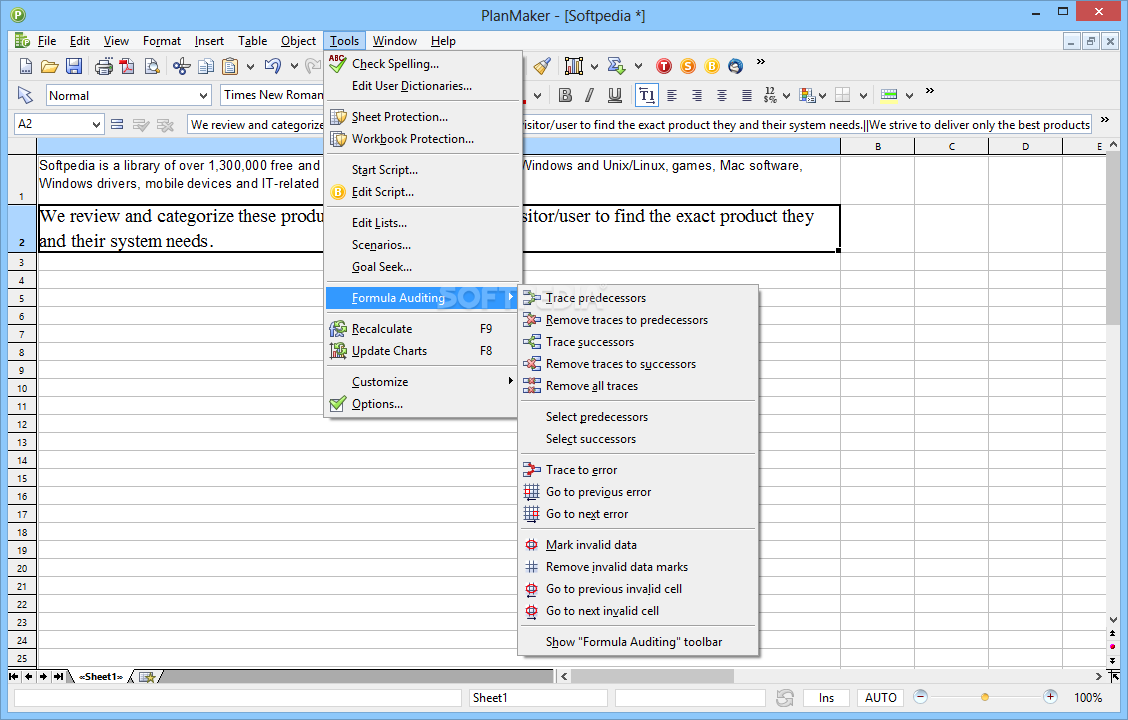Launch TextMaker via red T icon
Screen dimensions: 1128x720
[664, 67]
